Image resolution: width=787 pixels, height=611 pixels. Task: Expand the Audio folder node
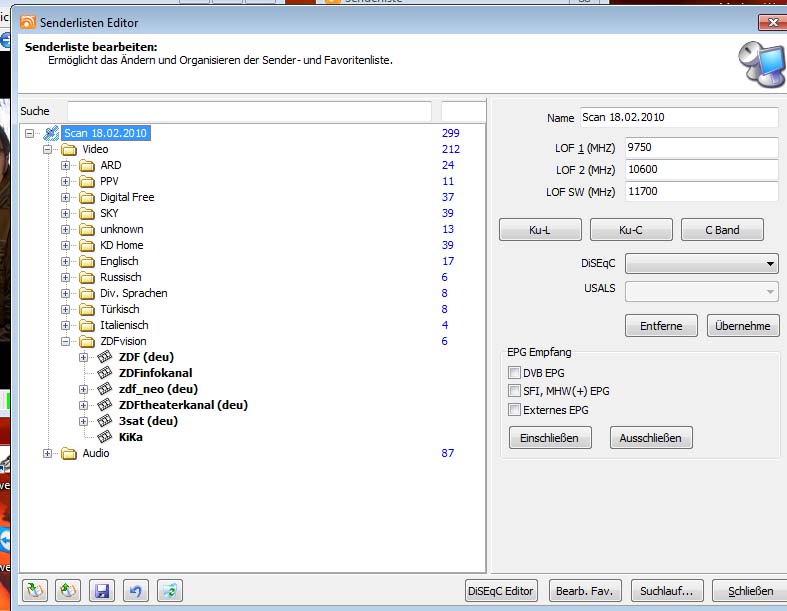[x=48, y=453]
